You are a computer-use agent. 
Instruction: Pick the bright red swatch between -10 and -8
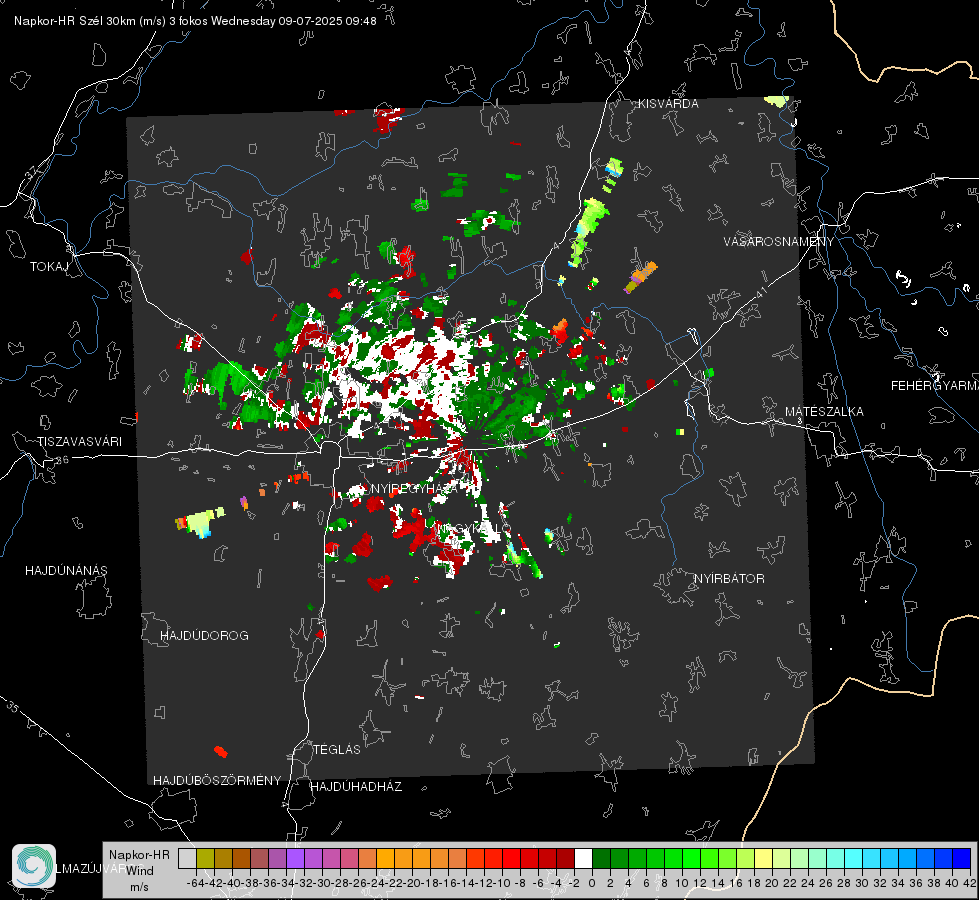[x=511, y=858]
